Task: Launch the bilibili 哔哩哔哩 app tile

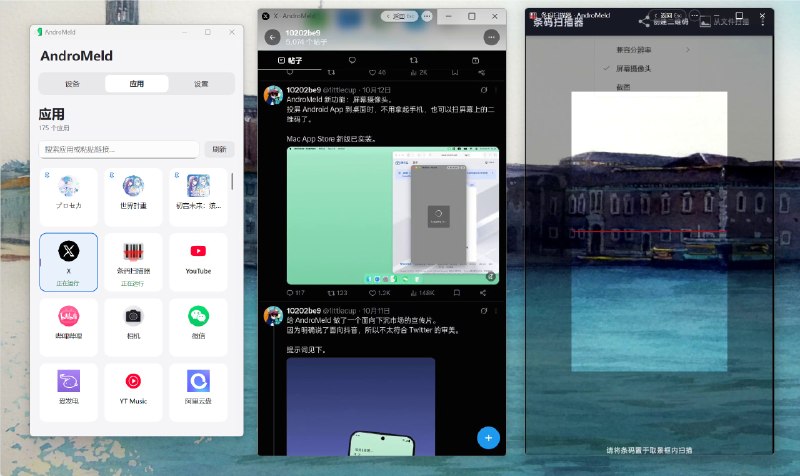Action: [68, 327]
